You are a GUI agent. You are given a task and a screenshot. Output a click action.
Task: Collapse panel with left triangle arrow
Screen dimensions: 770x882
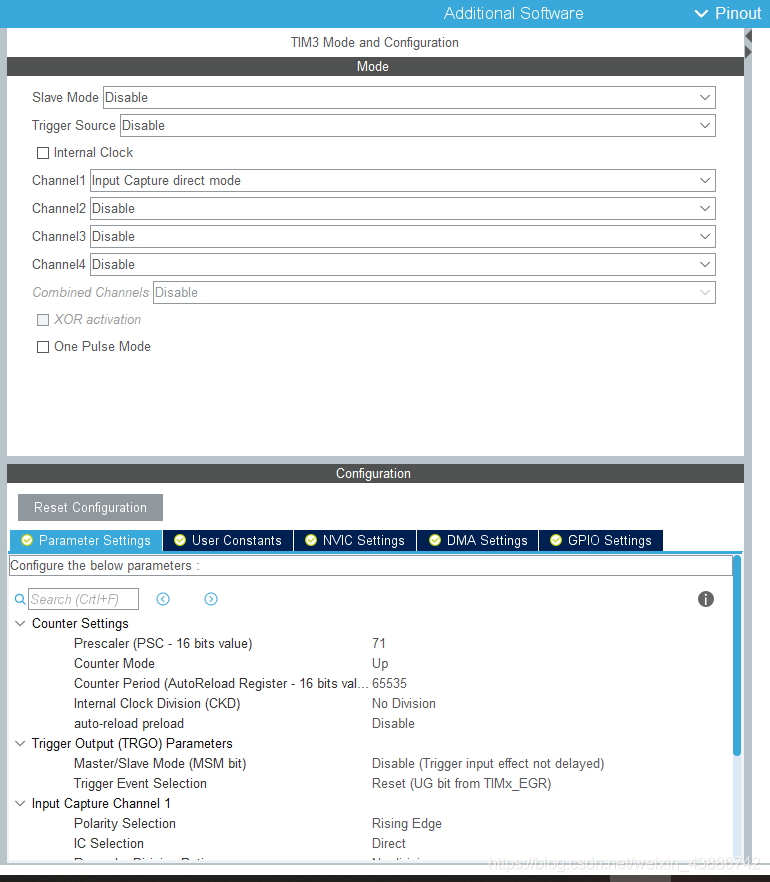click(x=749, y=36)
